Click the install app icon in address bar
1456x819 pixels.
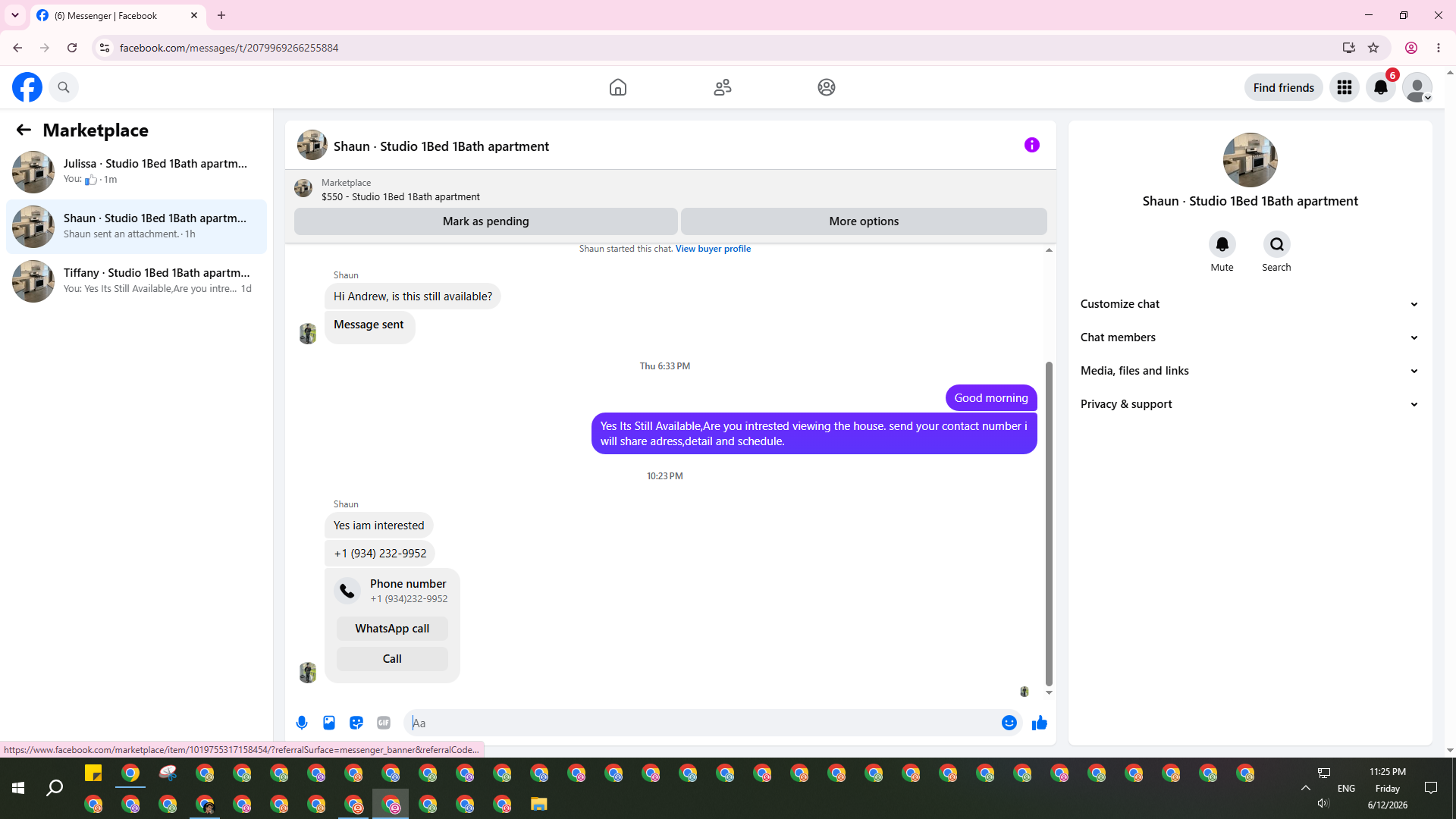tap(1348, 48)
